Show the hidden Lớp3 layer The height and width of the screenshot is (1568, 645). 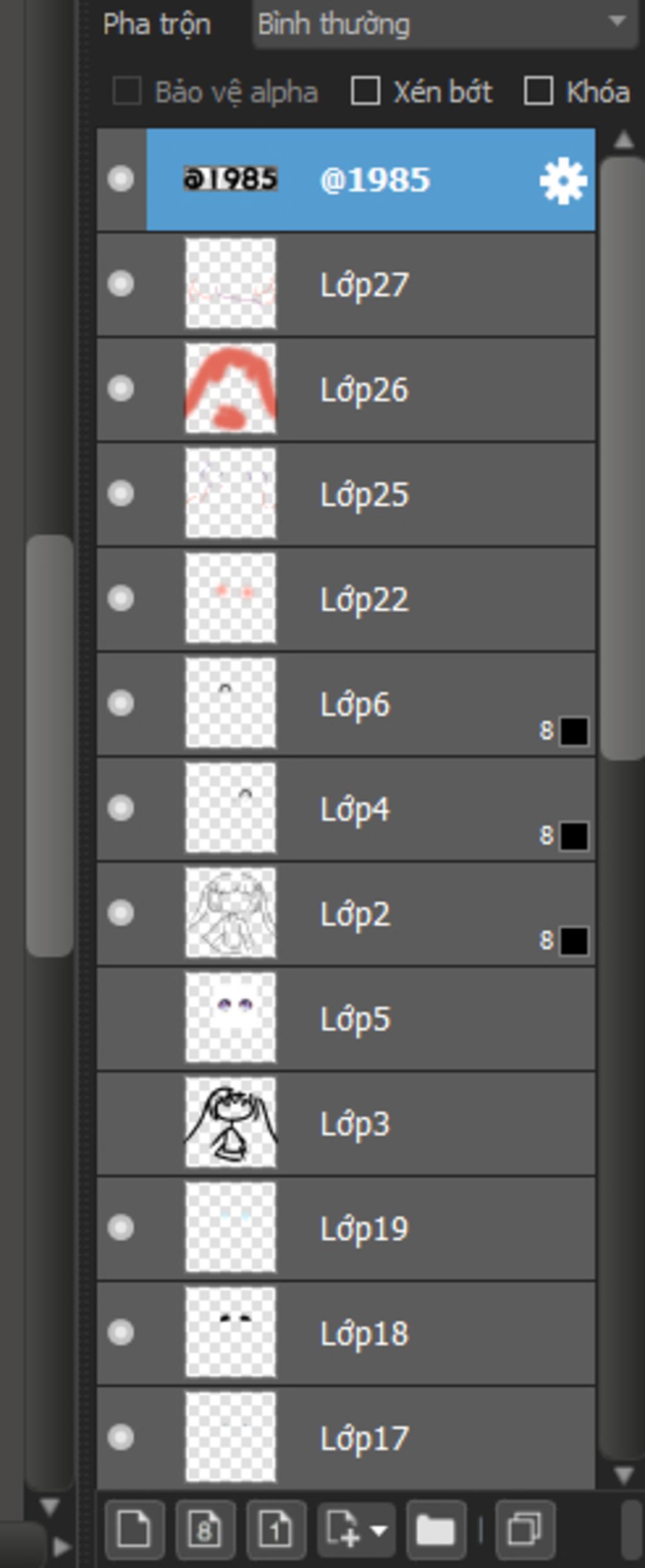click(x=120, y=1123)
